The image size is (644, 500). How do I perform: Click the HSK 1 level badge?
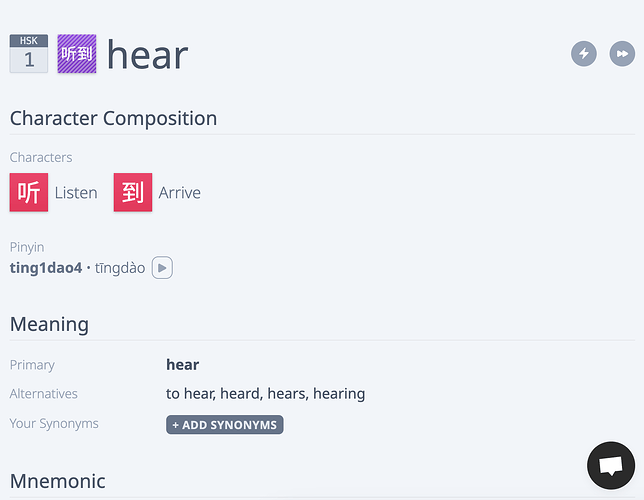(29, 54)
